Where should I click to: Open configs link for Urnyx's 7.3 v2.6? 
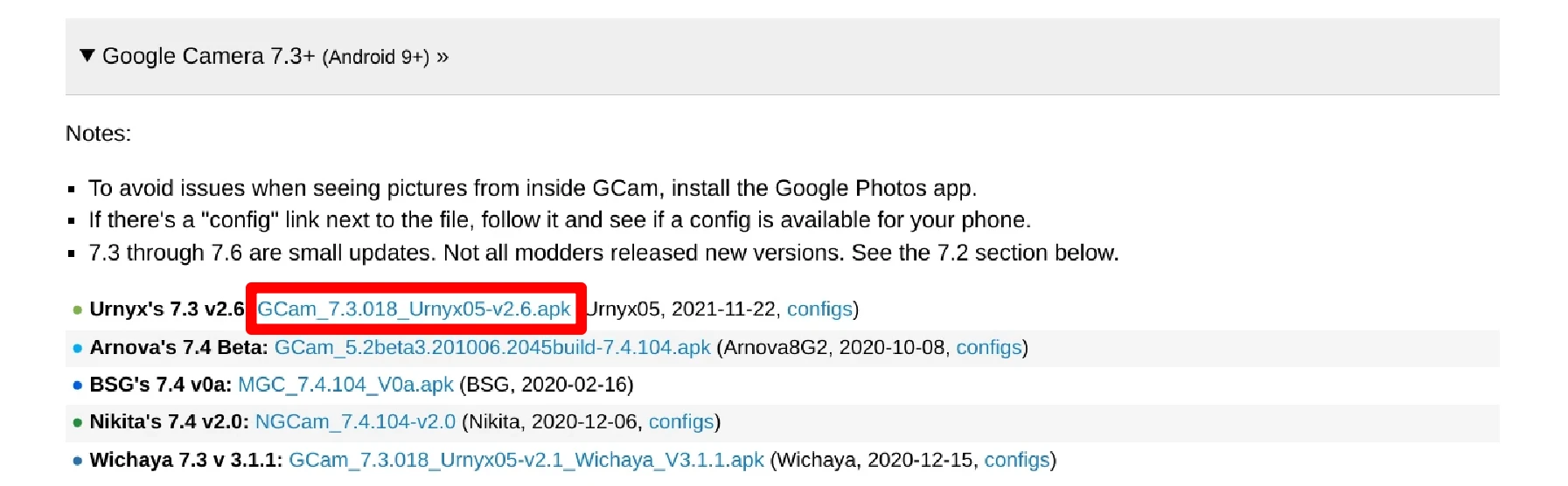(x=819, y=309)
